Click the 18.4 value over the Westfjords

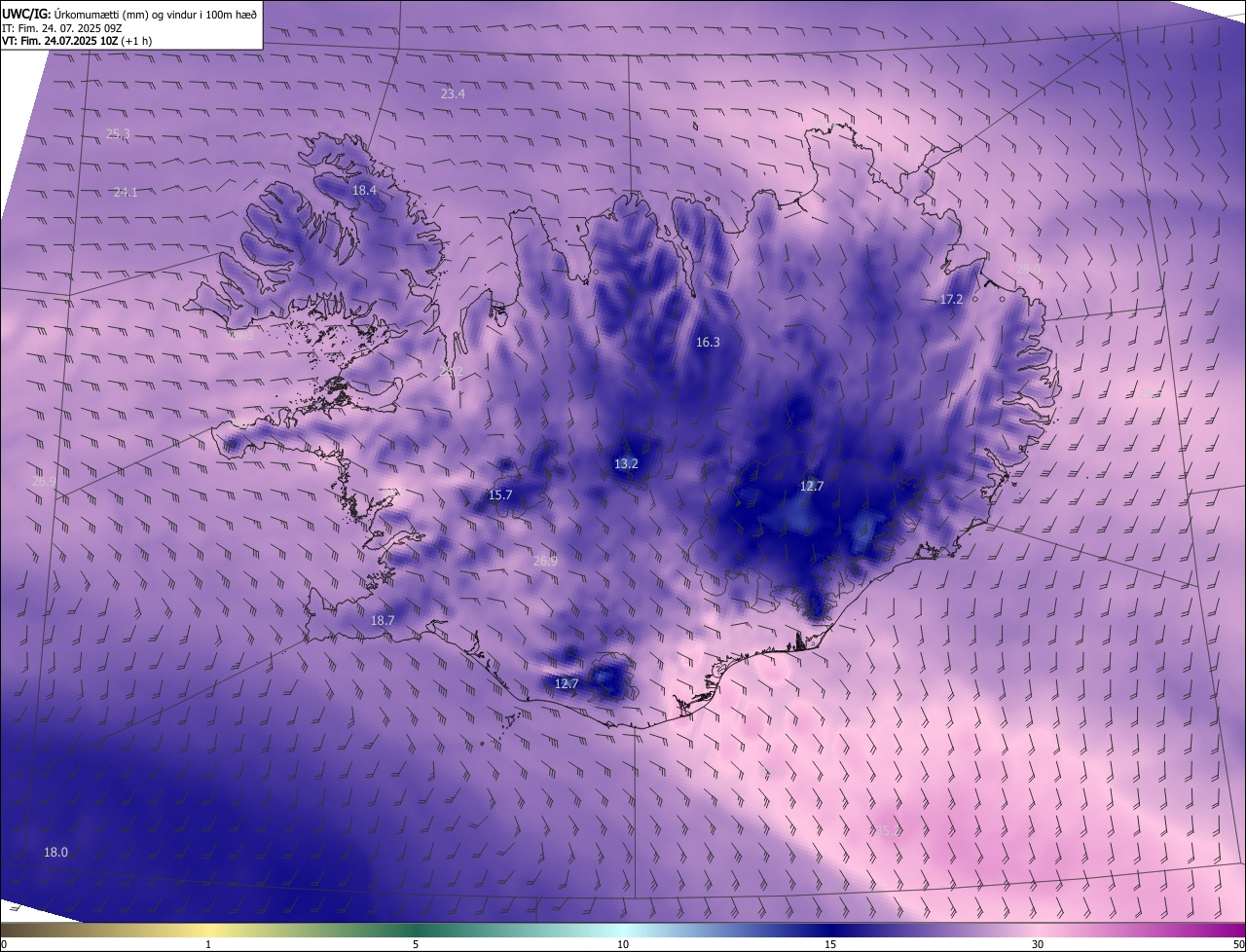(364, 191)
